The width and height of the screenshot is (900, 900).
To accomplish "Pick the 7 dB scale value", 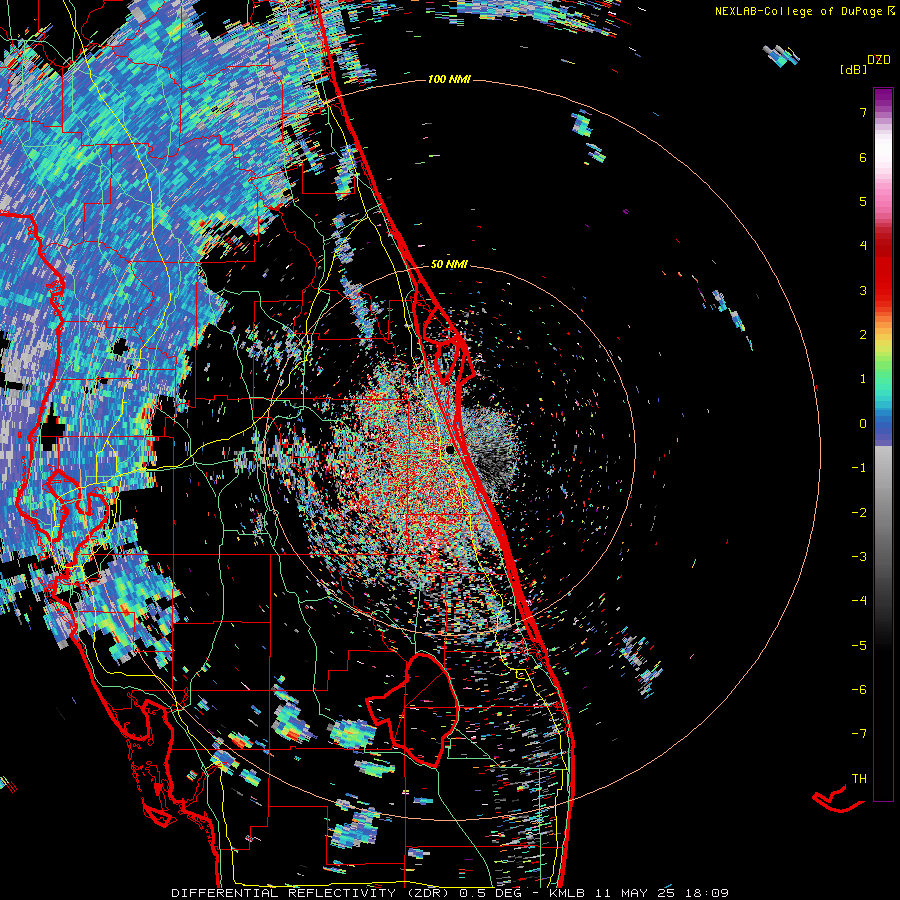I will click(x=863, y=112).
